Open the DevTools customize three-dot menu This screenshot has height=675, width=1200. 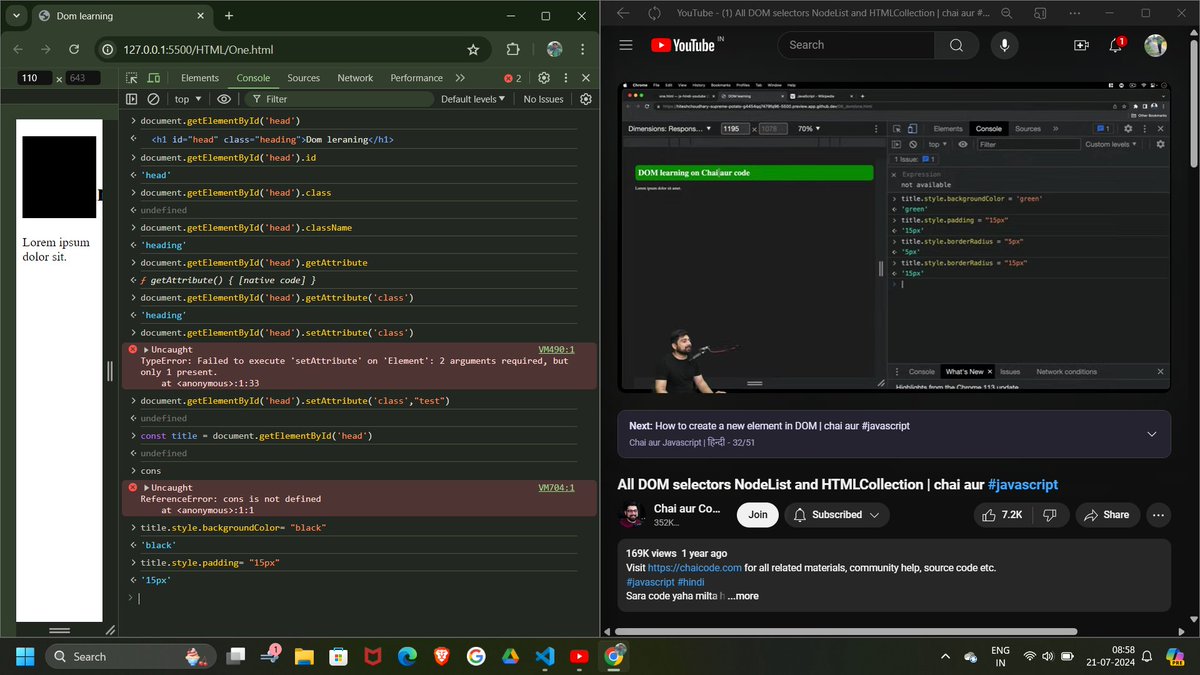(565, 78)
